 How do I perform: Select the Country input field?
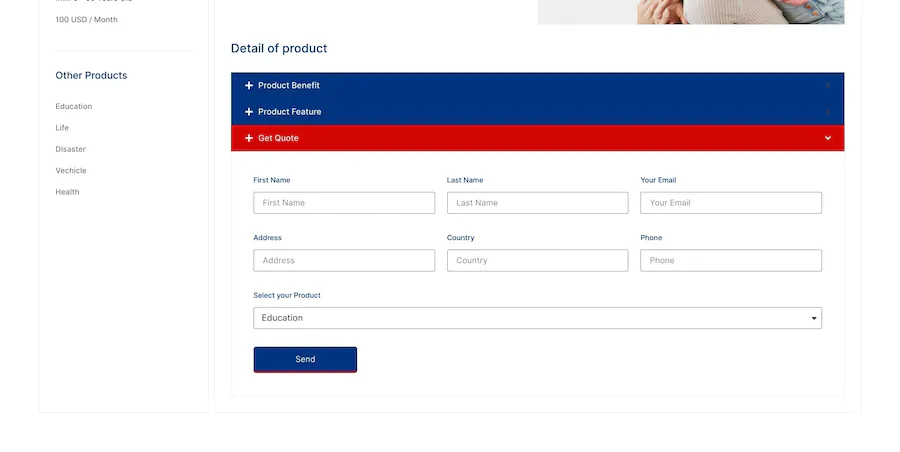click(537, 261)
